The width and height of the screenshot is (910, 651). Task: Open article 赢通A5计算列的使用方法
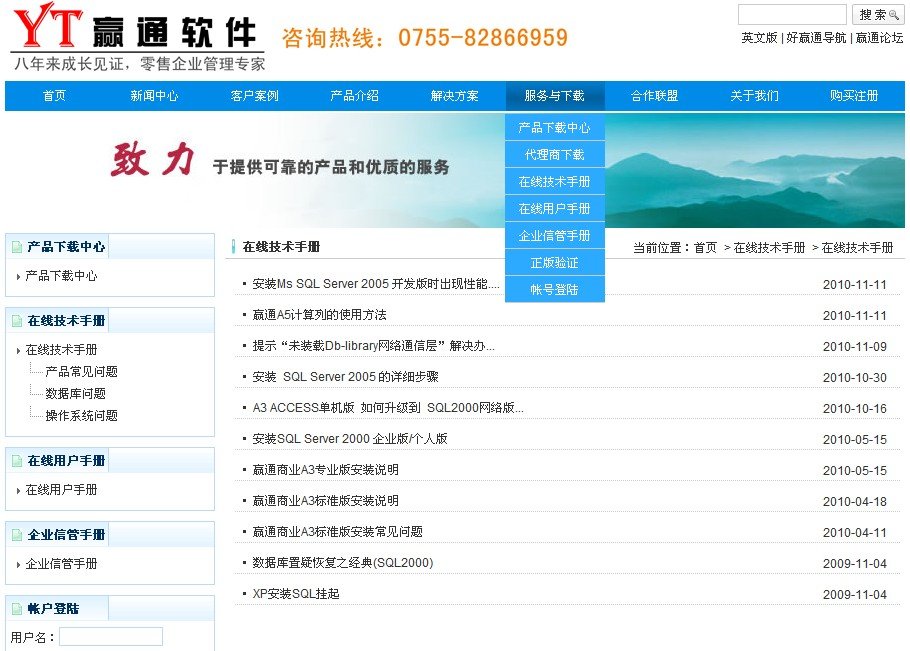coord(319,315)
